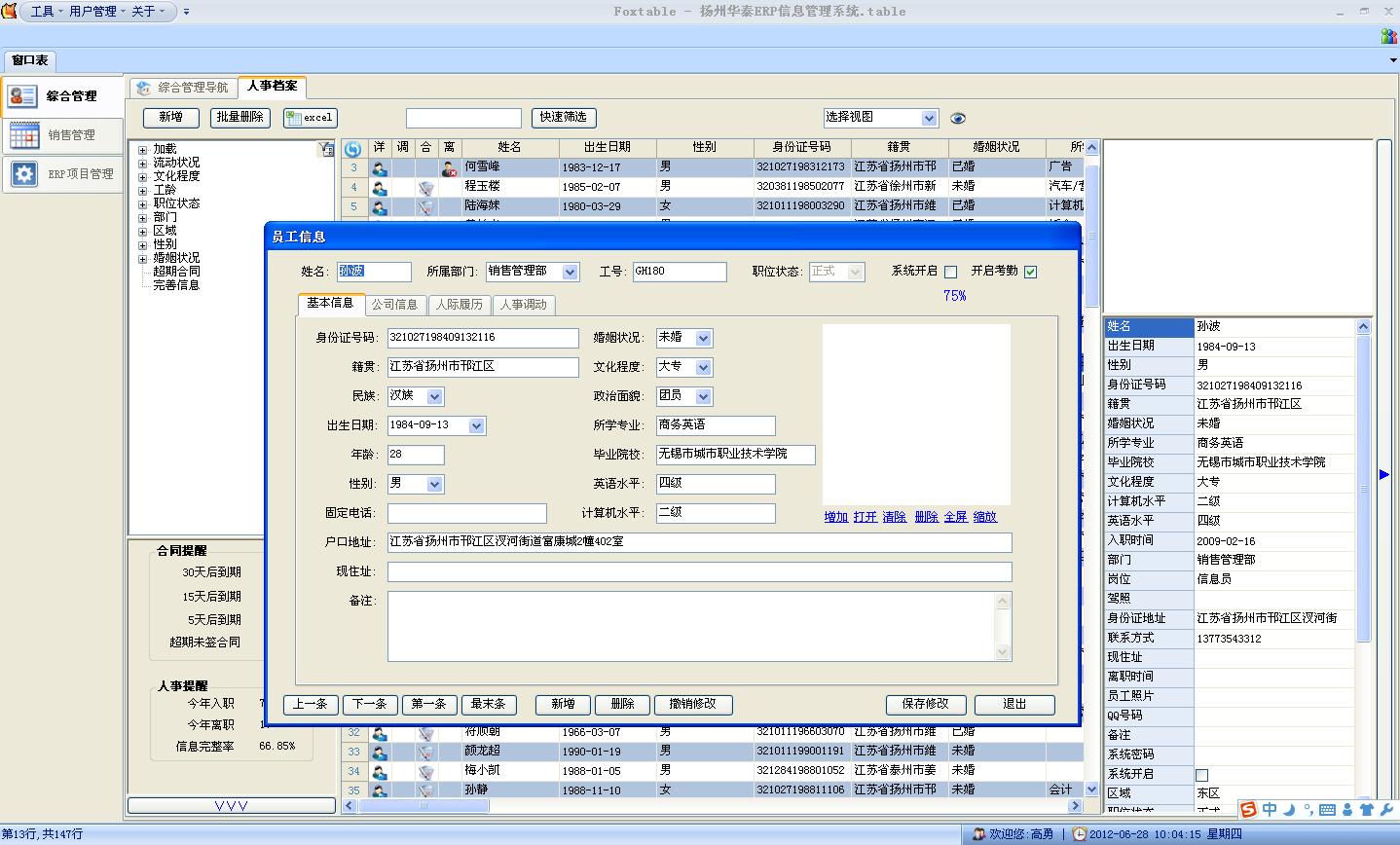
Task: Toggle 系统开启 checkbox in right property panel
Action: 1201,775
